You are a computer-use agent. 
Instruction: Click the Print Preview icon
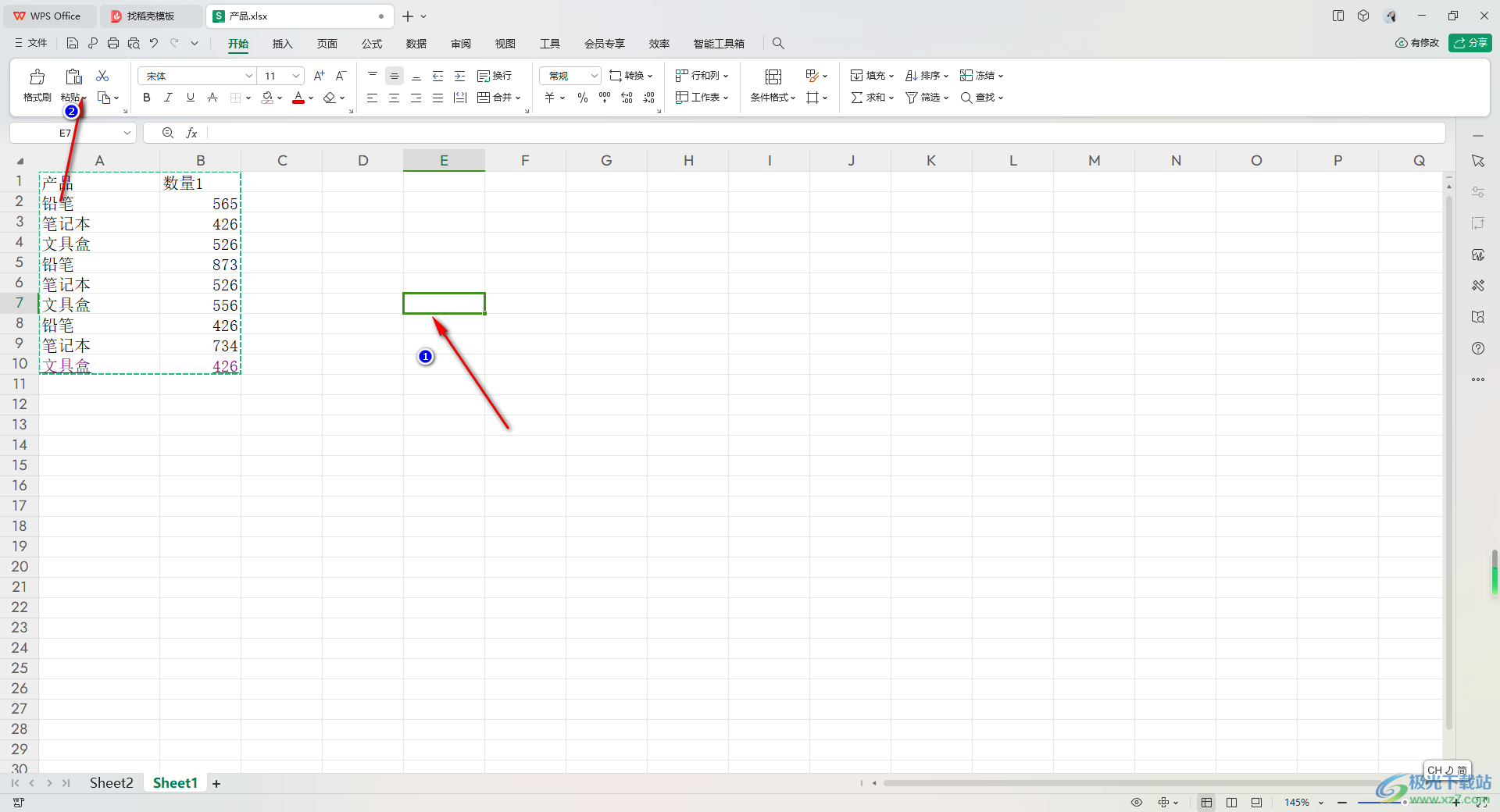134,44
